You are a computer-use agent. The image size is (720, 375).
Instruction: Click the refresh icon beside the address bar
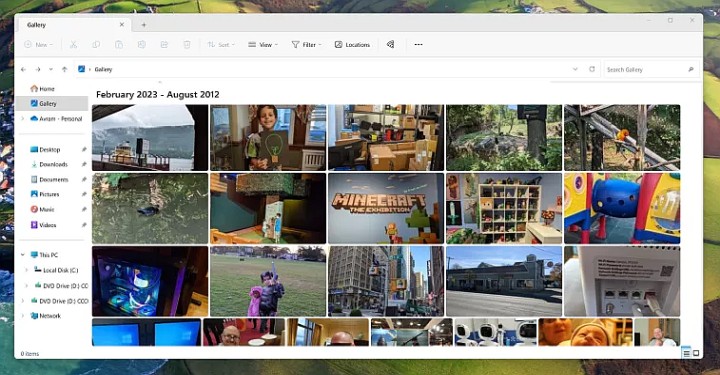tap(592, 69)
